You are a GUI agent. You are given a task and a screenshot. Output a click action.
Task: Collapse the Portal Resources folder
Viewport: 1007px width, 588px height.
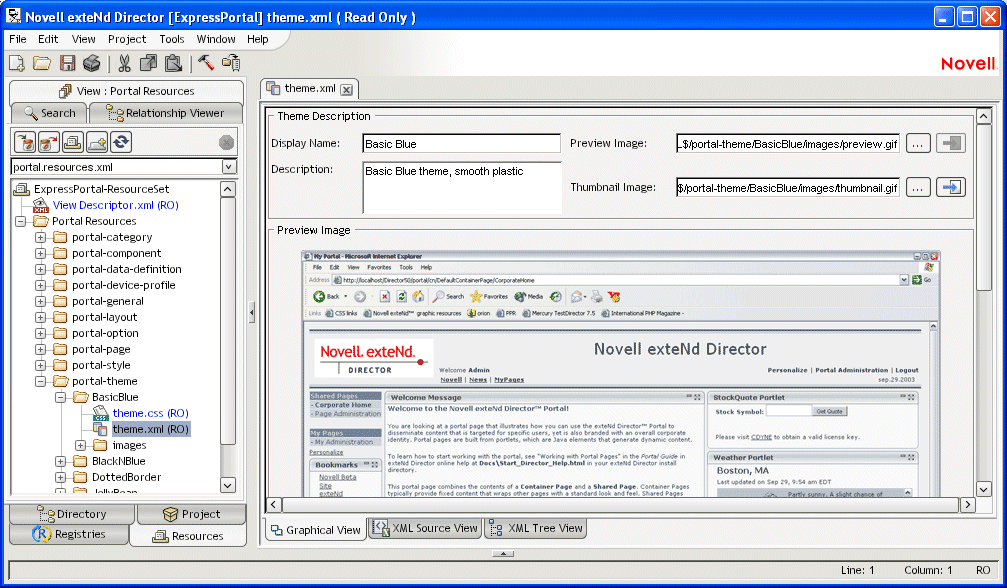[x=21, y=221]
